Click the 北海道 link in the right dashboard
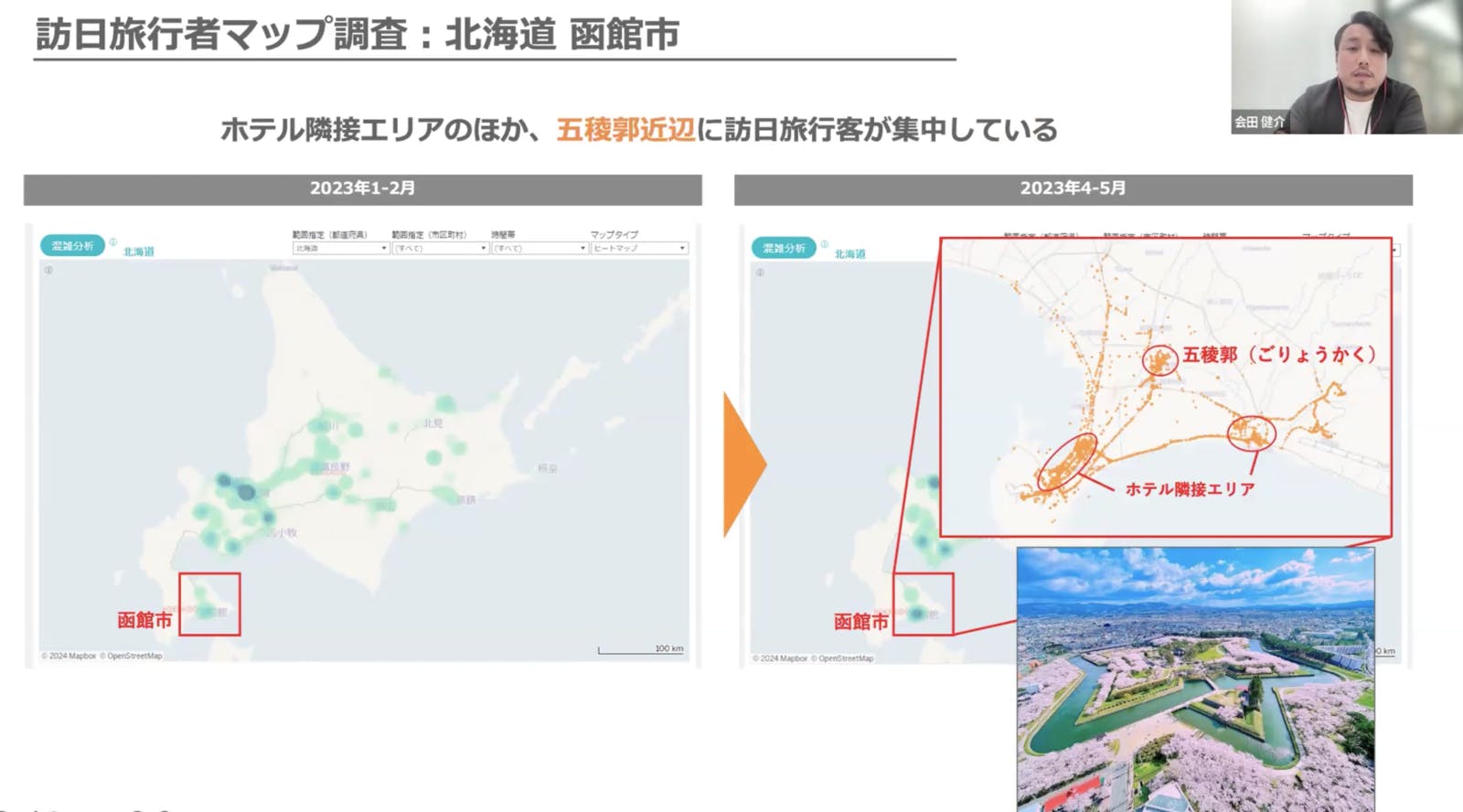1463x812 pixels. tap(850, 253)
